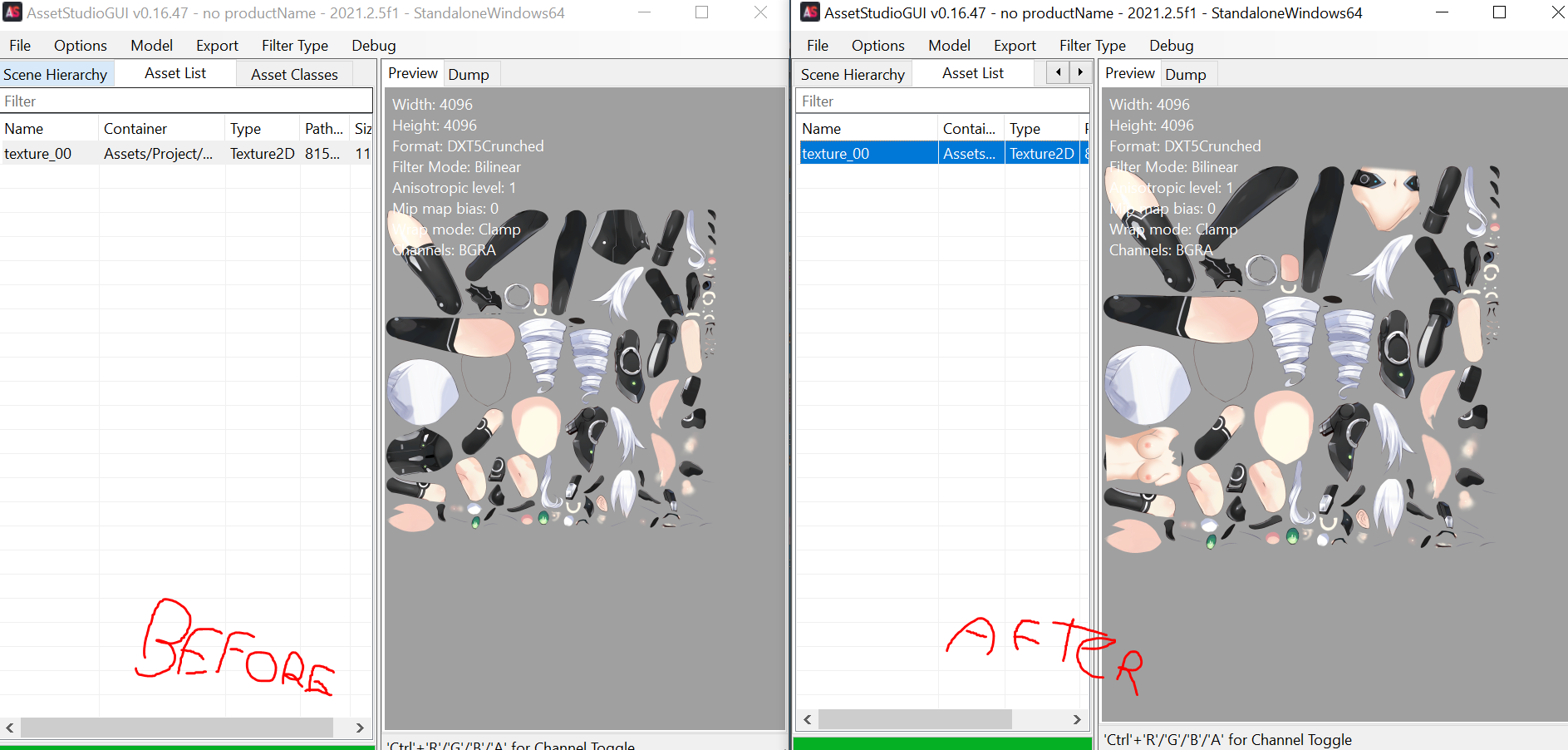Open Debug menu in right window
The image size is (1568, 750).
click(1172, 45)
